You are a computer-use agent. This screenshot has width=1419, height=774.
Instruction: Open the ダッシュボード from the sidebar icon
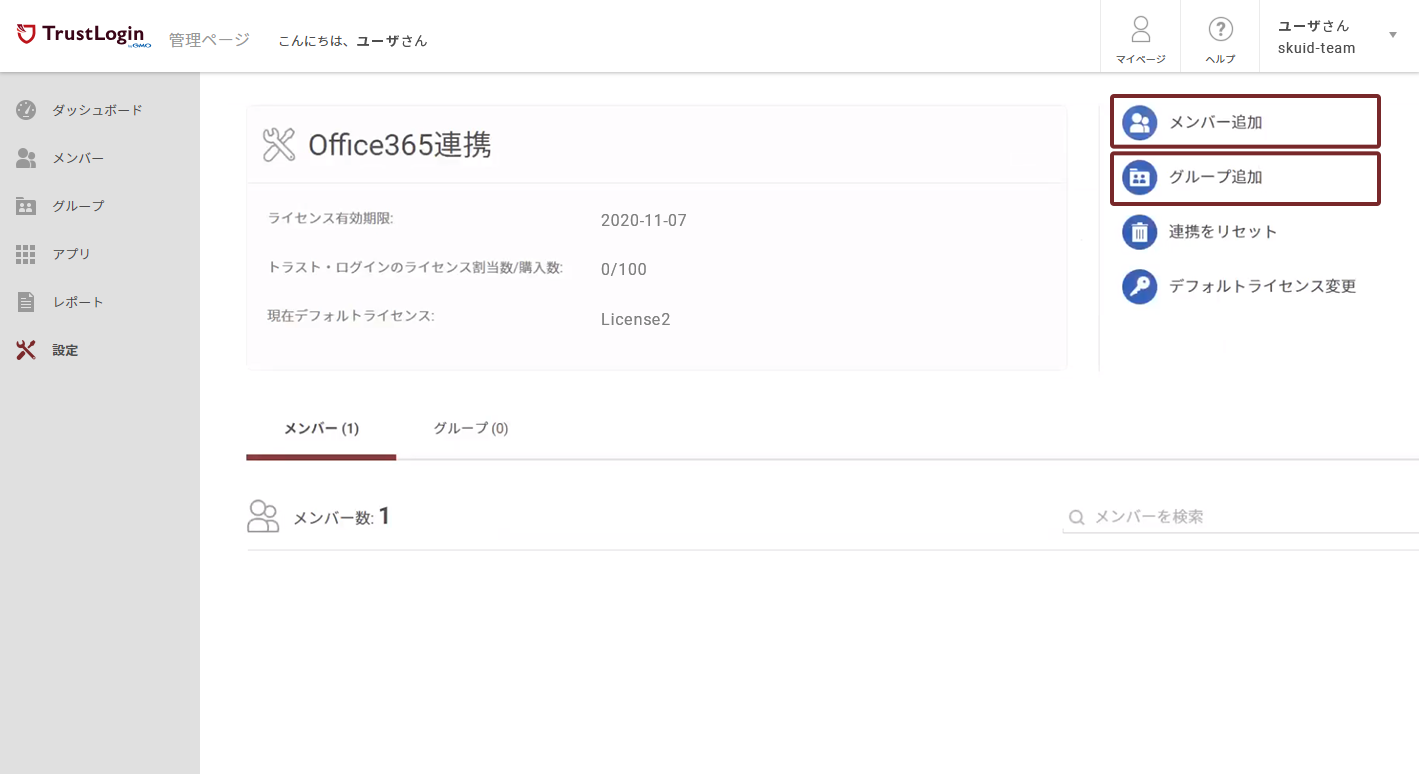[x=25, y=109]
